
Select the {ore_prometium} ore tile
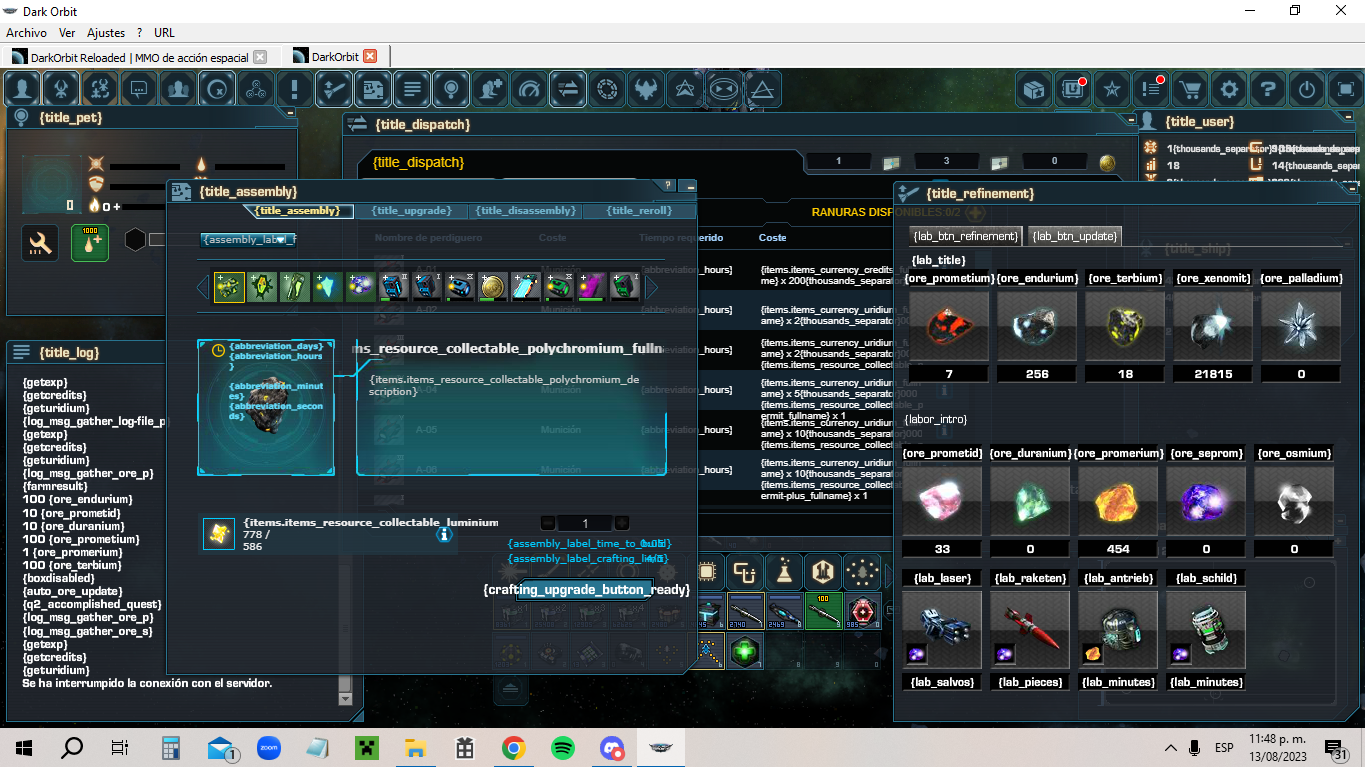(949, 327)
